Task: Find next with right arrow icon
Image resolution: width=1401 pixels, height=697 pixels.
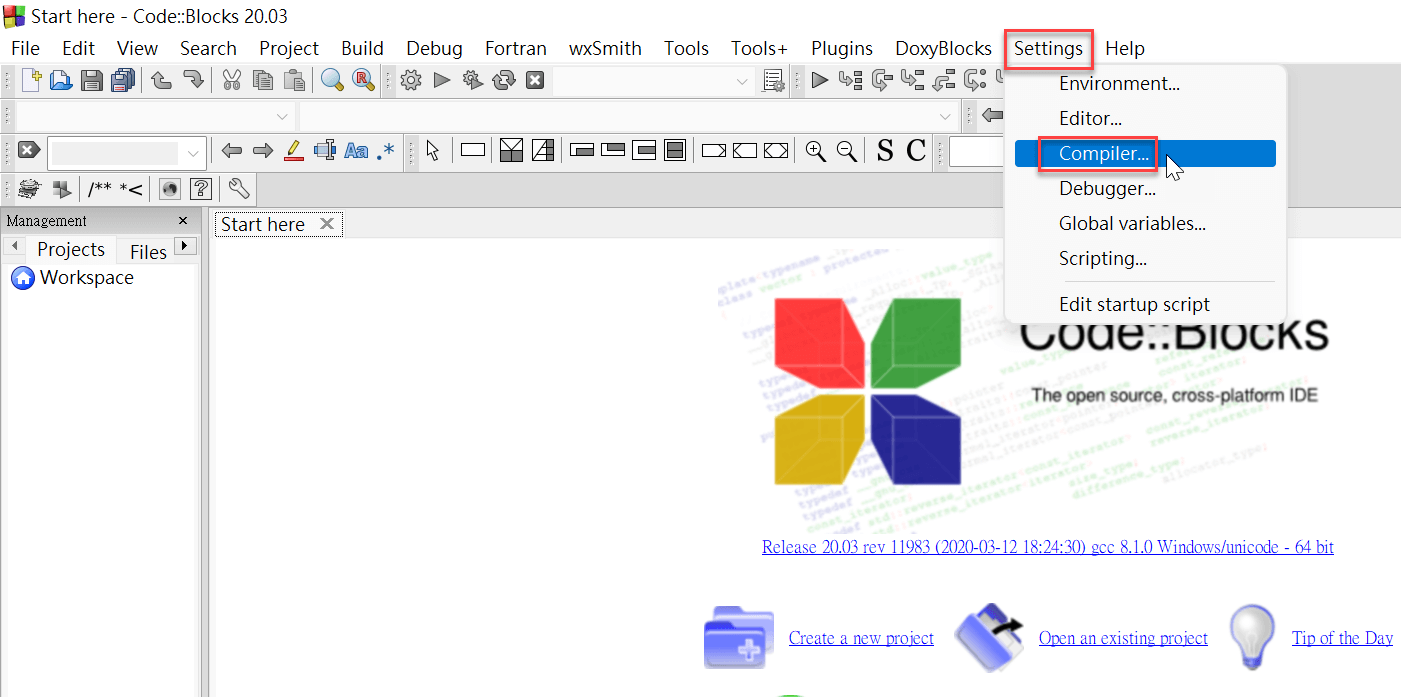Action: coord(263,151)
